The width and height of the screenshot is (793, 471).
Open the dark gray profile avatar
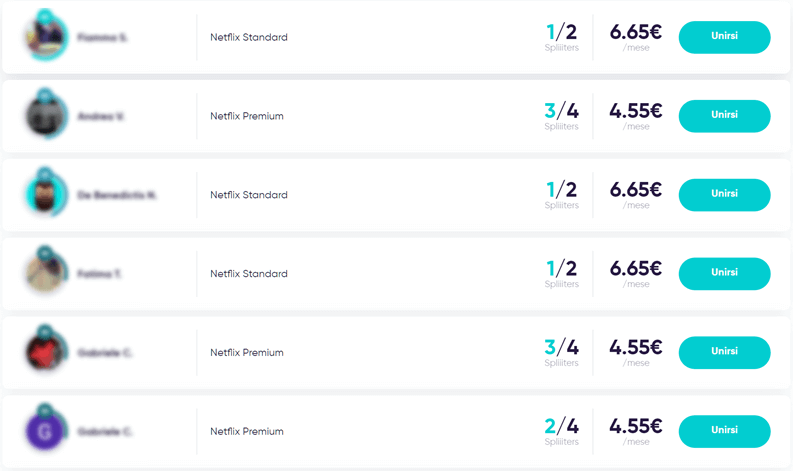(x=45, y=116)
